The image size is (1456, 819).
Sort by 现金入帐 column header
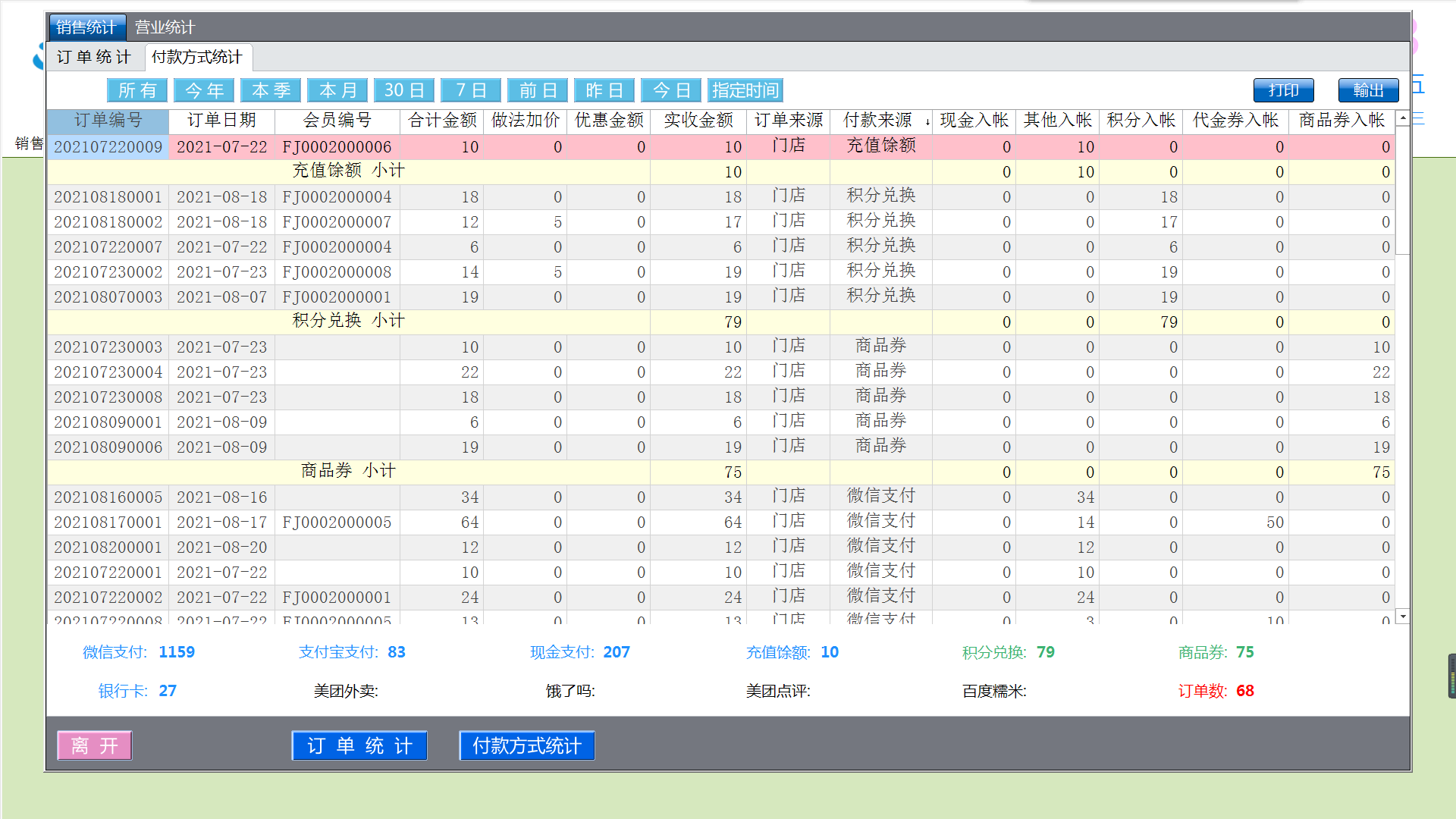tap(974, 121)
